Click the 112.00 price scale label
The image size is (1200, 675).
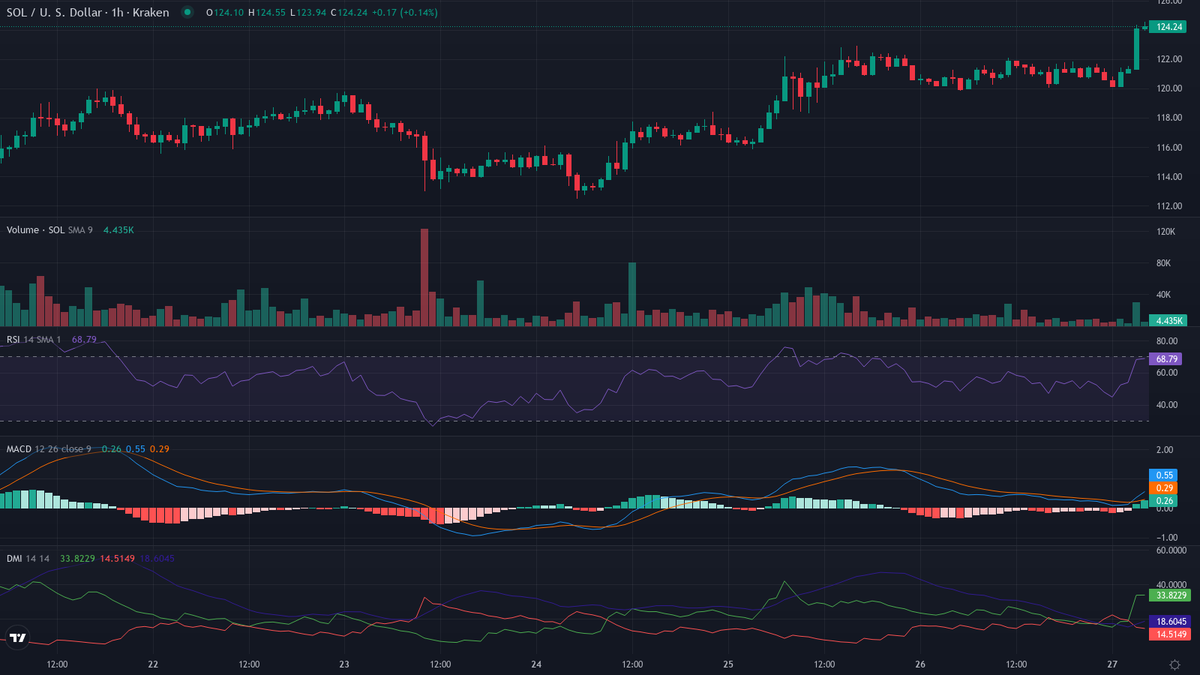click(x=1170, y=207)
